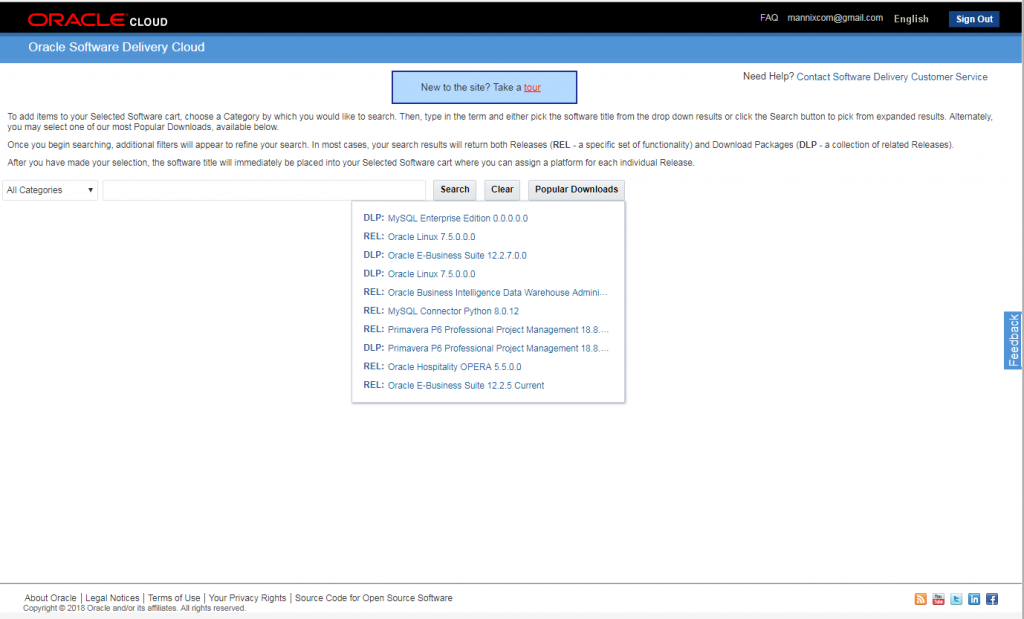Open the Legal Notices footer link
The image size is (1024, 619).
coord(112,597)
